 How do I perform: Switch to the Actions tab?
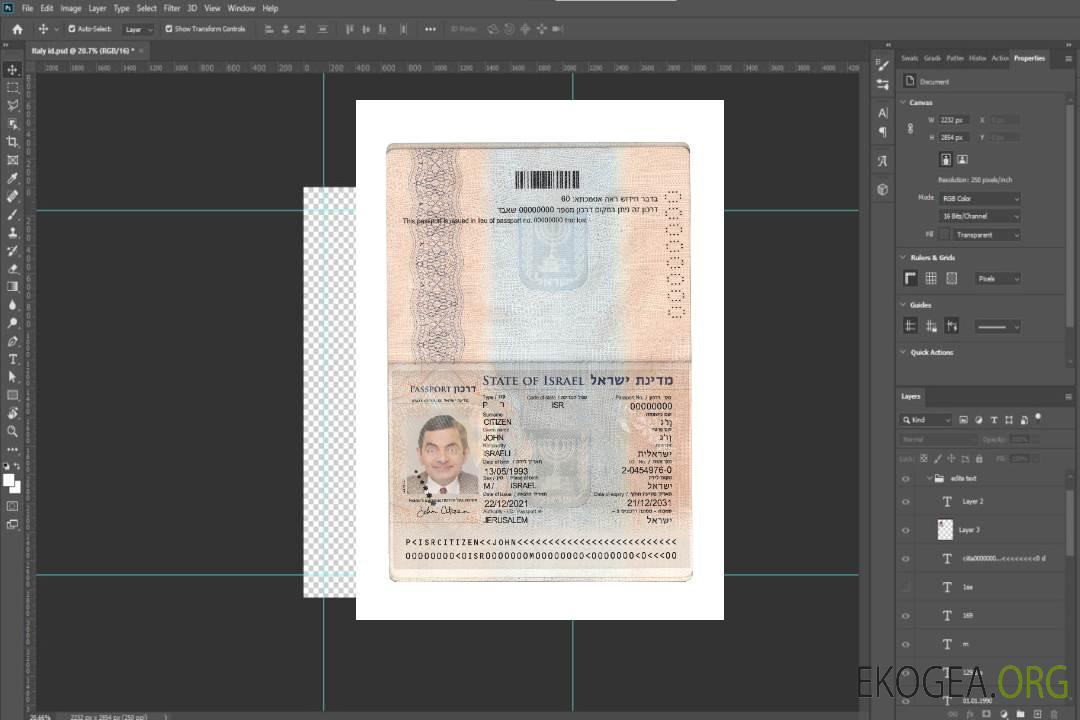click(x=1000, y=59)
